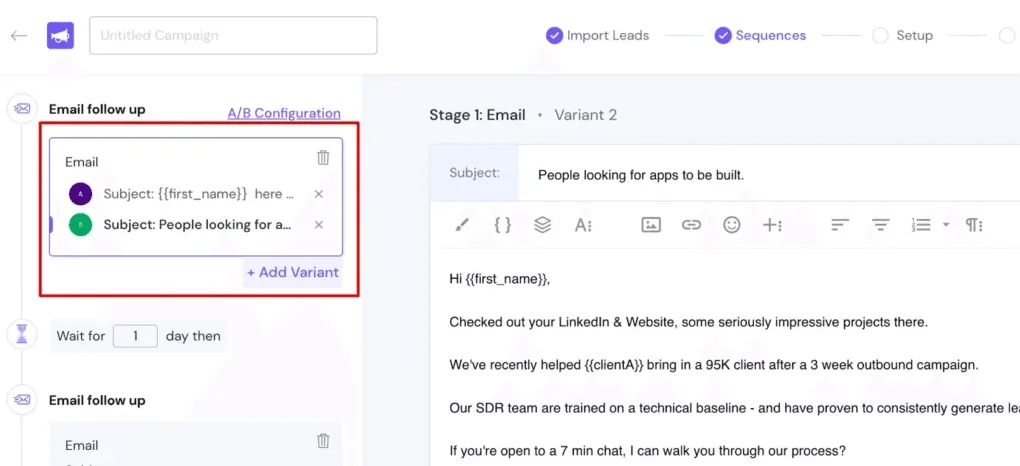Remove variant B with its X

click(x=319, y=225)
